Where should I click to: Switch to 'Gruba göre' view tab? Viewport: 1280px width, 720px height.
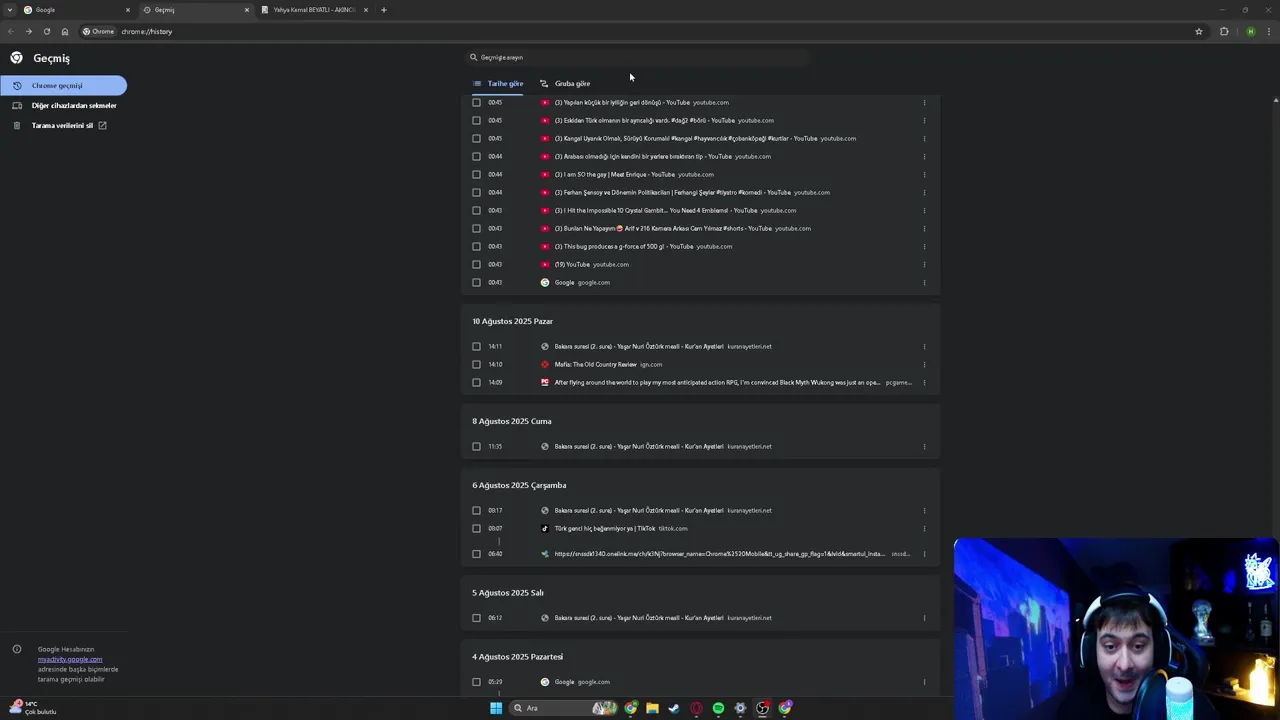pyautogui.click(x=565, y=83)
